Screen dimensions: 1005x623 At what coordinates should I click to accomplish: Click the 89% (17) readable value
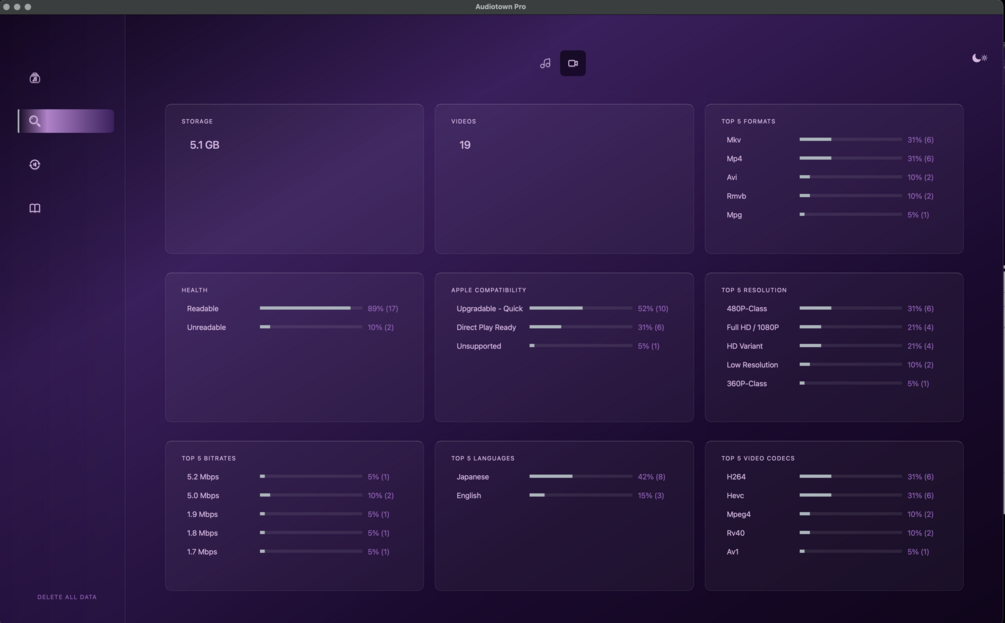tap(383, 308)
